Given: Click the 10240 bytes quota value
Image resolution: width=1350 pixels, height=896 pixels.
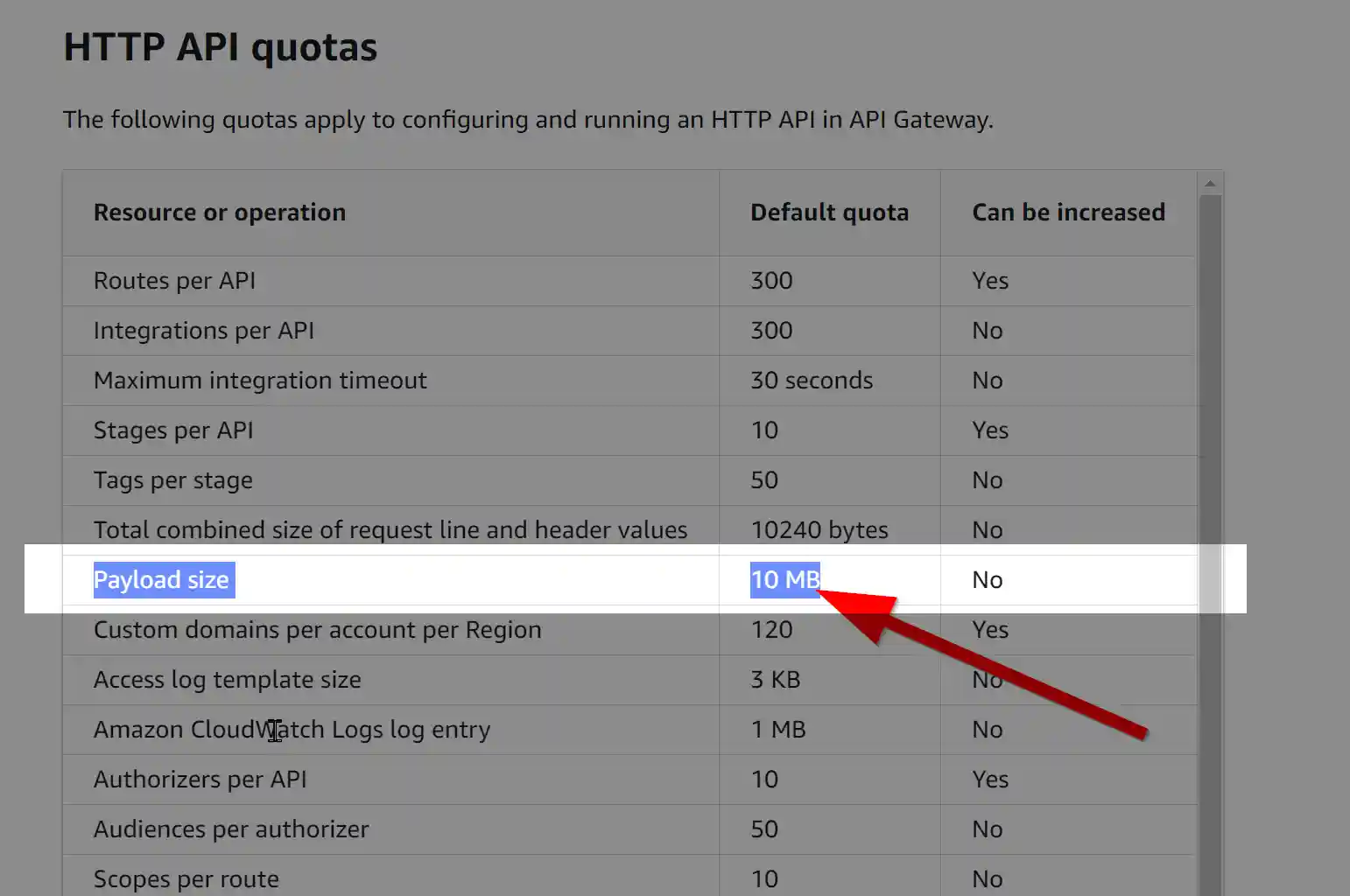Looking at the screenshot, I should click(819, 529).
